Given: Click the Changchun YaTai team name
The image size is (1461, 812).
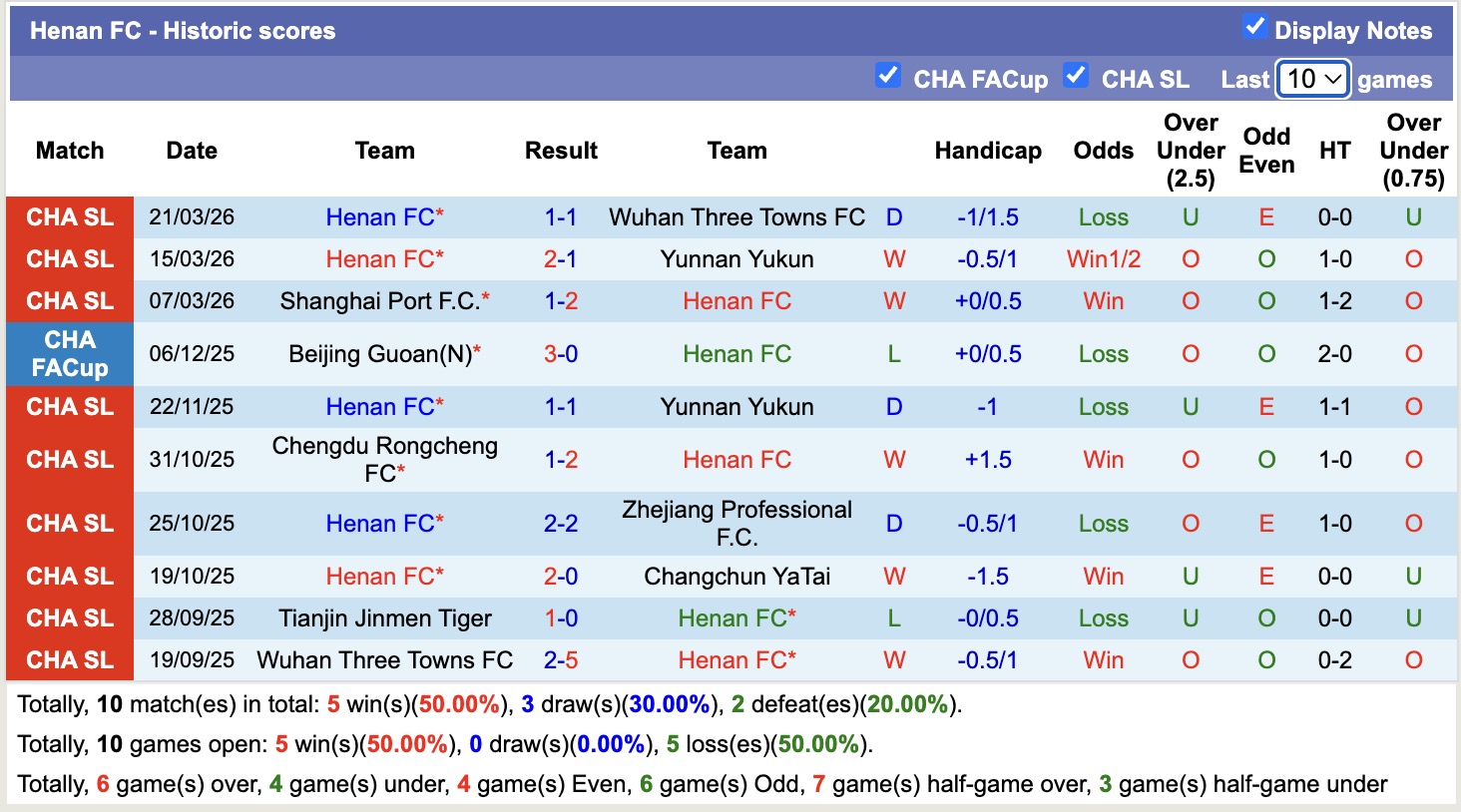Looking at the screenshot, I should 735,576.
